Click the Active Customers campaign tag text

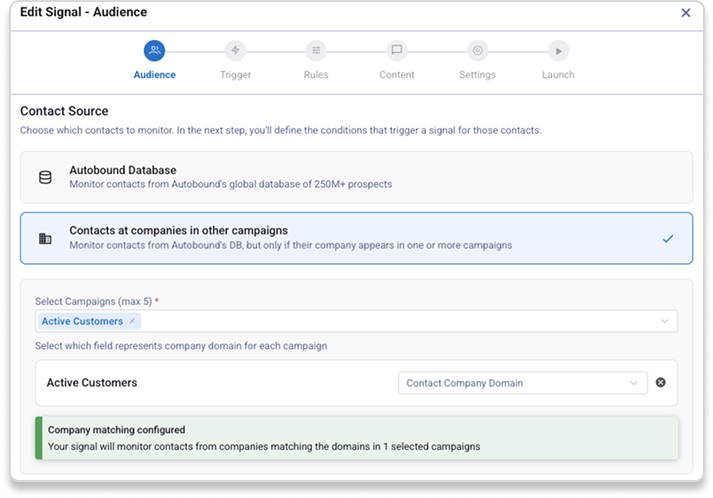tap(82, 321)
